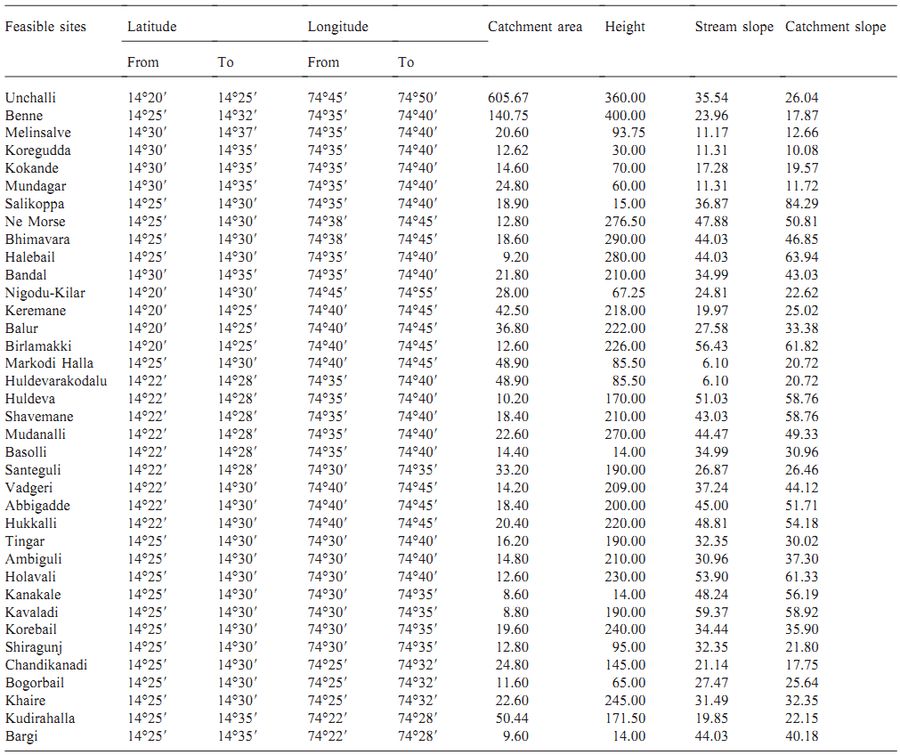900x755 pixels.
Task: Select the Stream slope column header
Action: click(x=734, y=27)
